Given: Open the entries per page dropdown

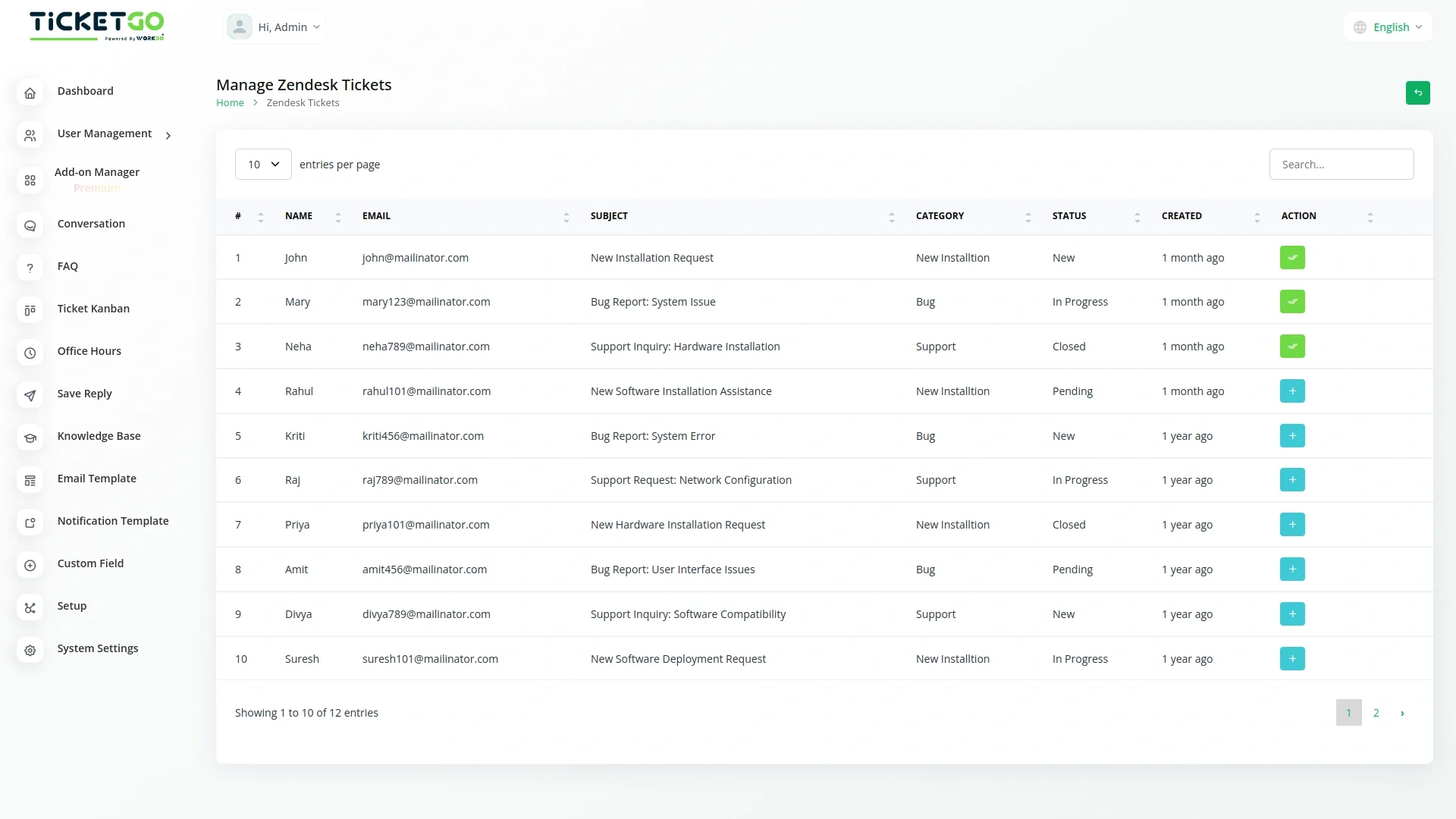Looking at the screenshot, I should [x=263, y=165].
